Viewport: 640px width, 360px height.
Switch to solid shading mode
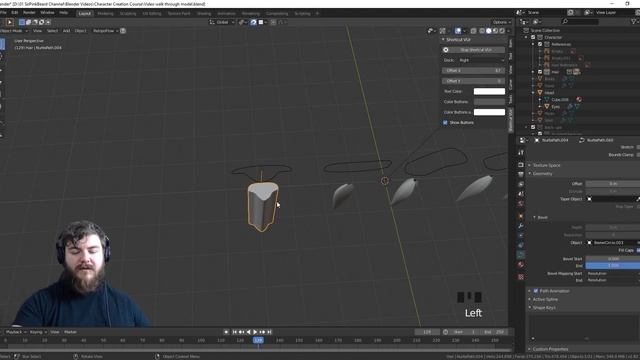point(489,31)
